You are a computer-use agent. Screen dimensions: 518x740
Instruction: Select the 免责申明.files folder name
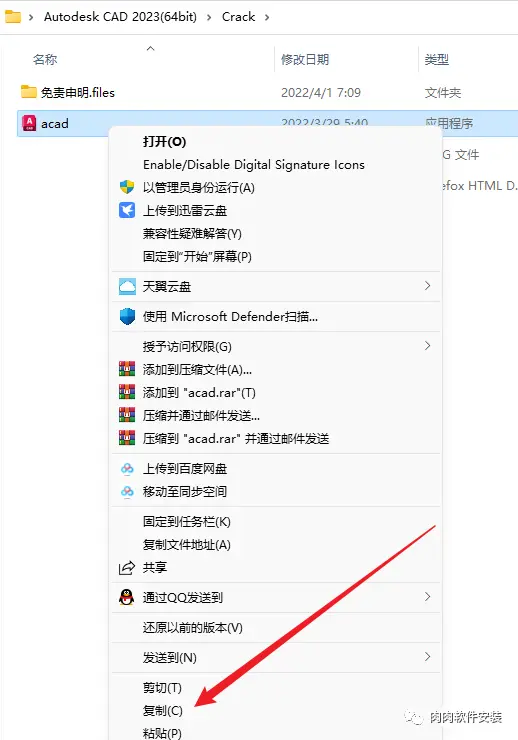tap(78, 92)
